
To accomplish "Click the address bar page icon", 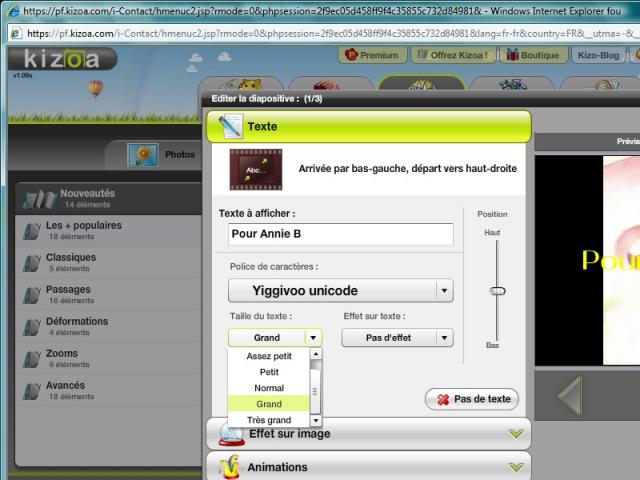I will click(x=16, y=33).
